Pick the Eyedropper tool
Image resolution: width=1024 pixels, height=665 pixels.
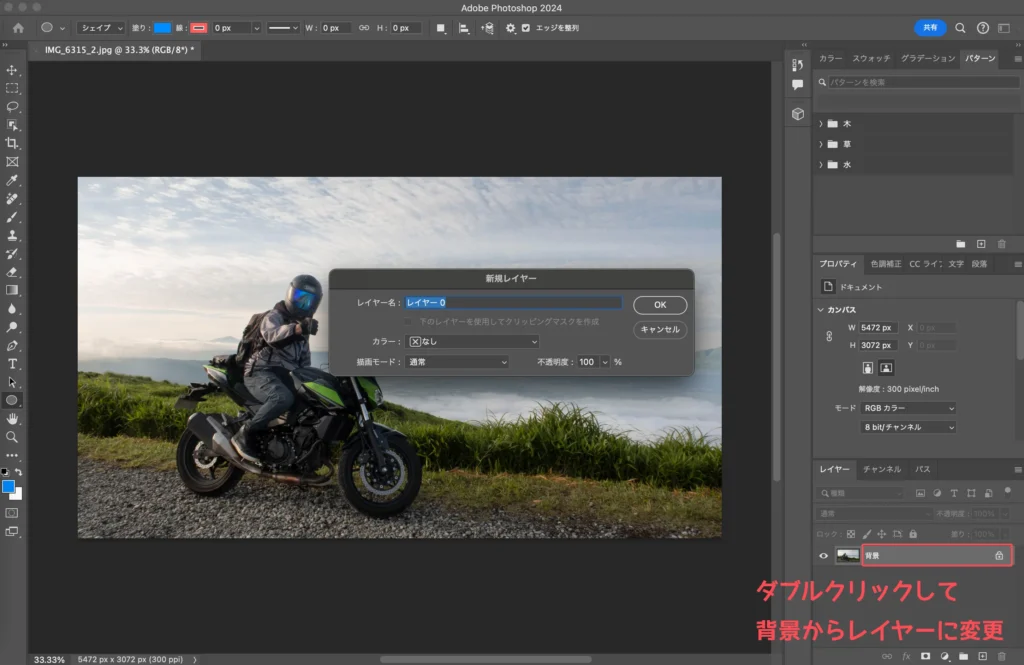pyautogui.click(x=13, y=180)
